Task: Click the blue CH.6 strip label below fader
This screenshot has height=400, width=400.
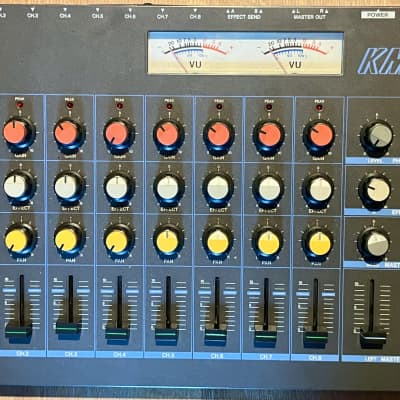Action: click(x=217, y=356)
